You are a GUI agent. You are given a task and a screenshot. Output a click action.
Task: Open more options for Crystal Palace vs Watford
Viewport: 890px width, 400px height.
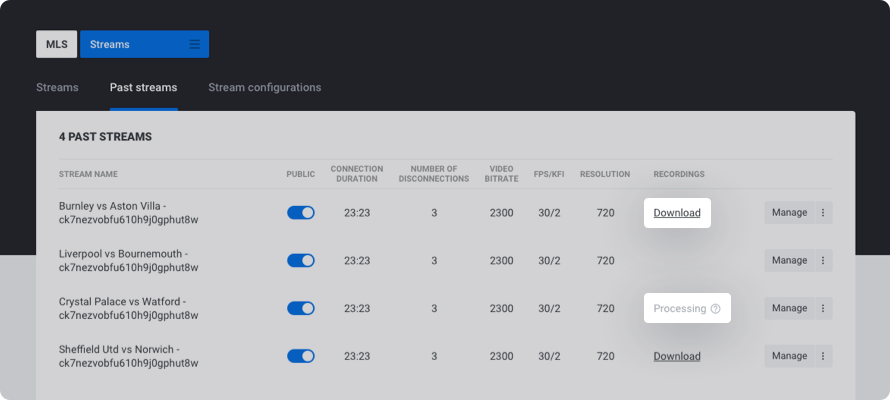[x=823, y=308]
